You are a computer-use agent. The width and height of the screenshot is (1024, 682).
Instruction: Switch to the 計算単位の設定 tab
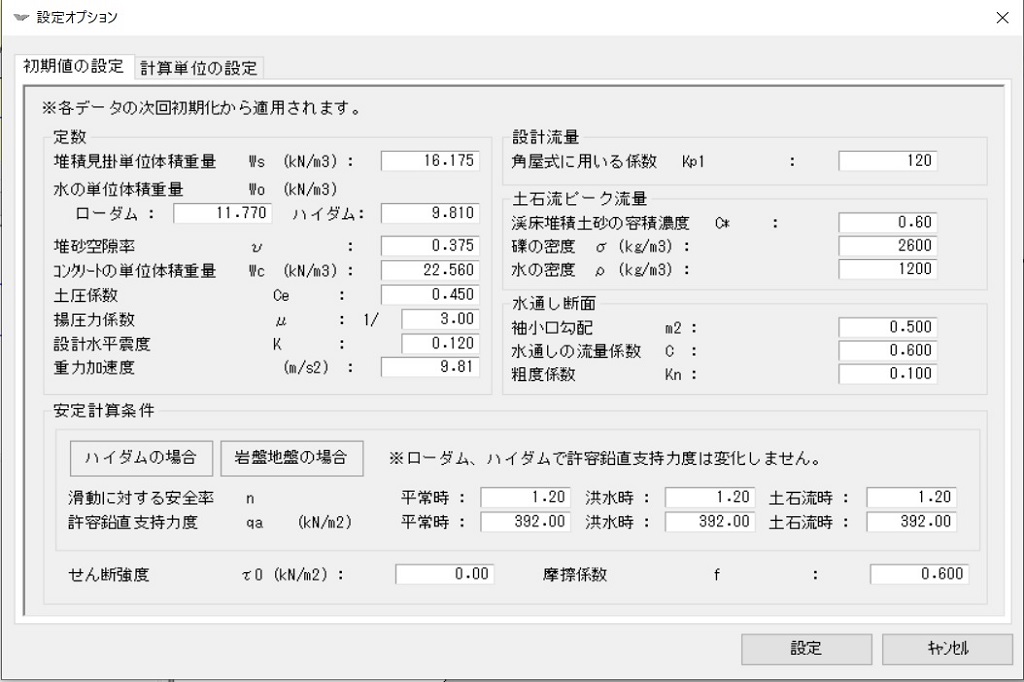pos(199,68)
